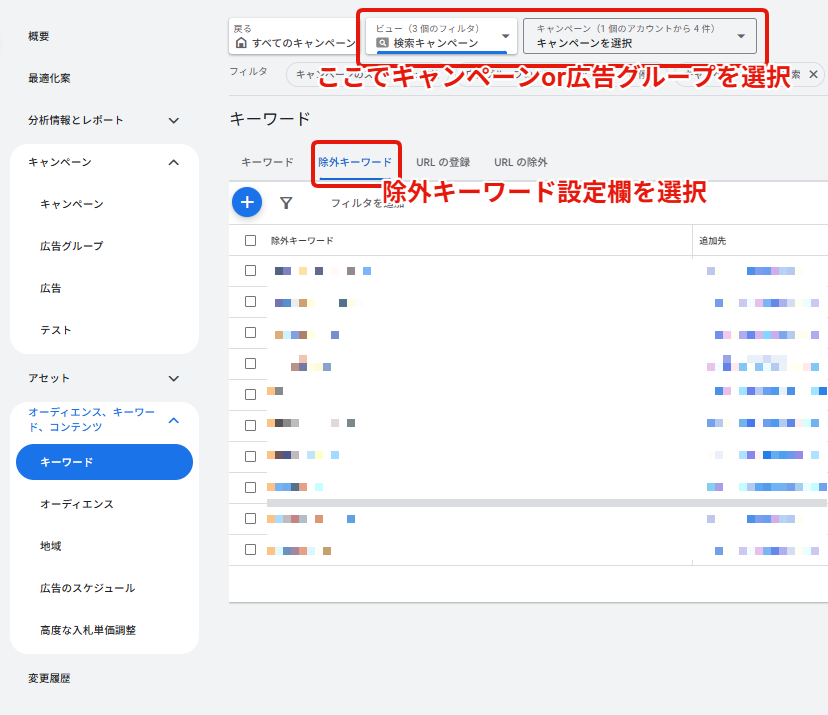Open the funnel filter icon
828x715 pixels.
pos(286,203)
